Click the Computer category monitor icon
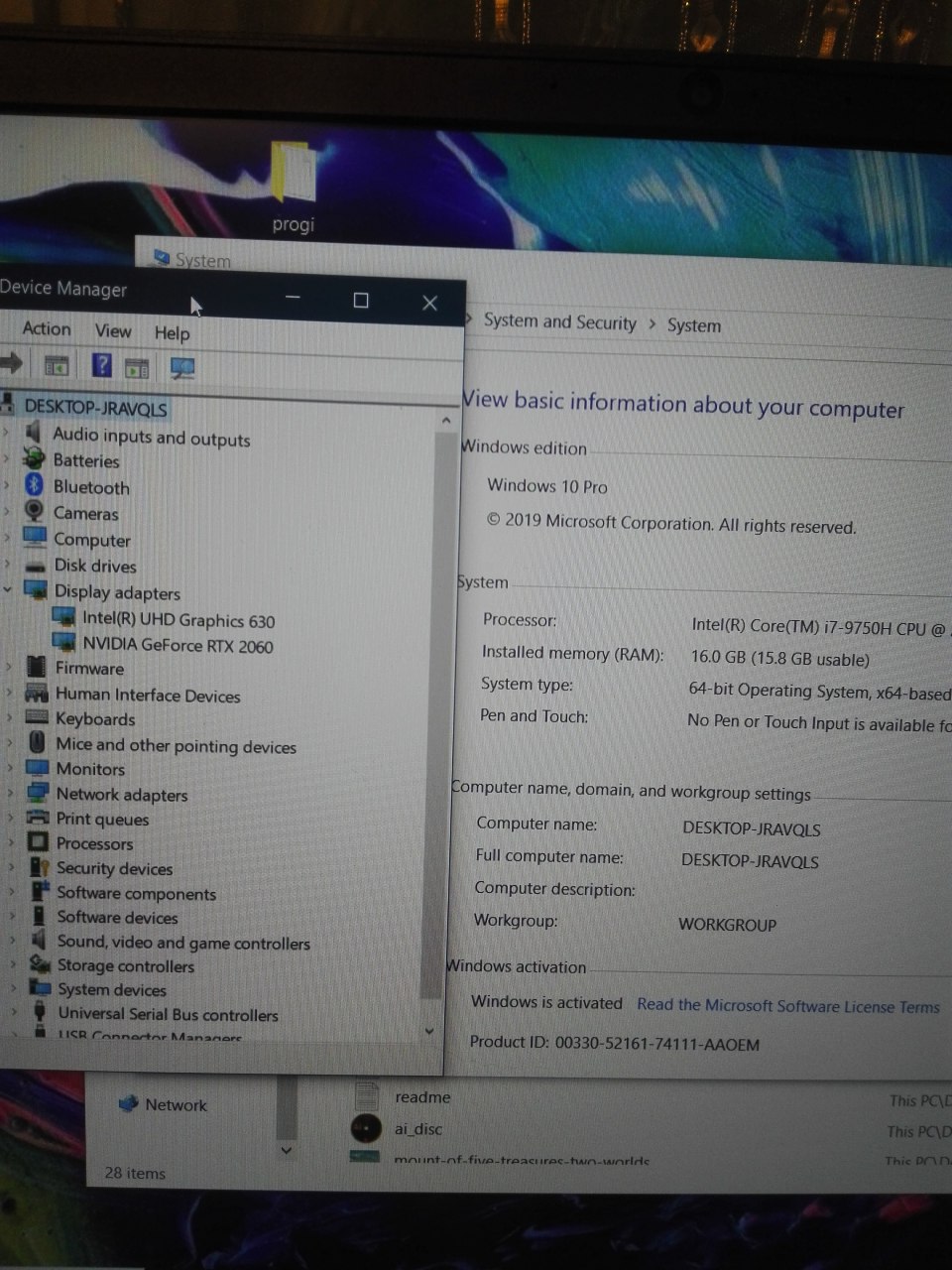 pyautogui.click(x=35, y=537)
